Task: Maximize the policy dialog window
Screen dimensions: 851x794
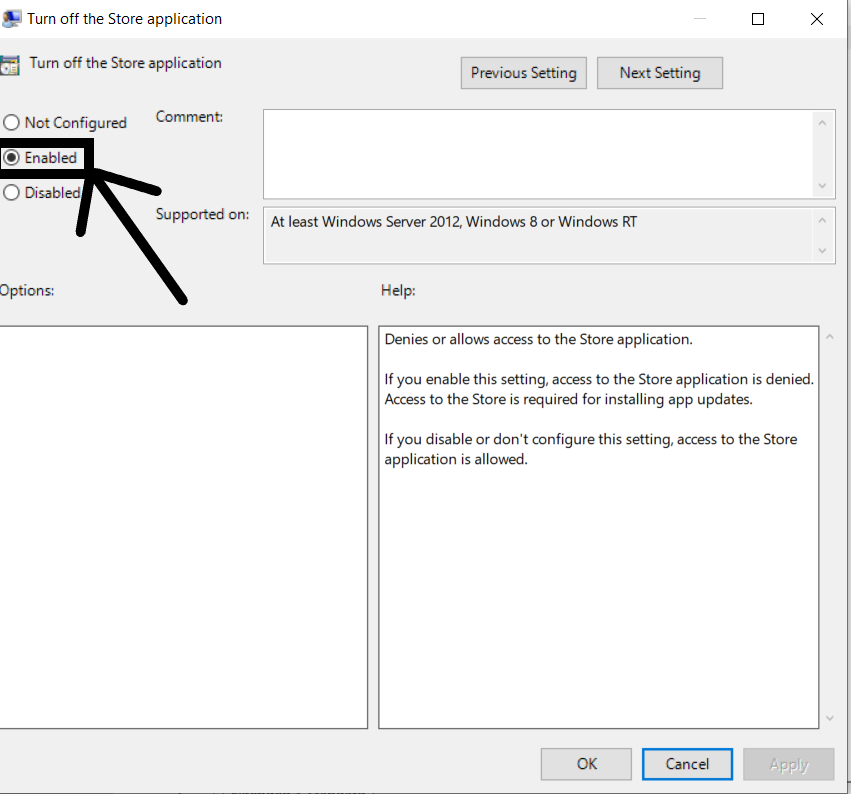Action: click(x=758, y=19)
